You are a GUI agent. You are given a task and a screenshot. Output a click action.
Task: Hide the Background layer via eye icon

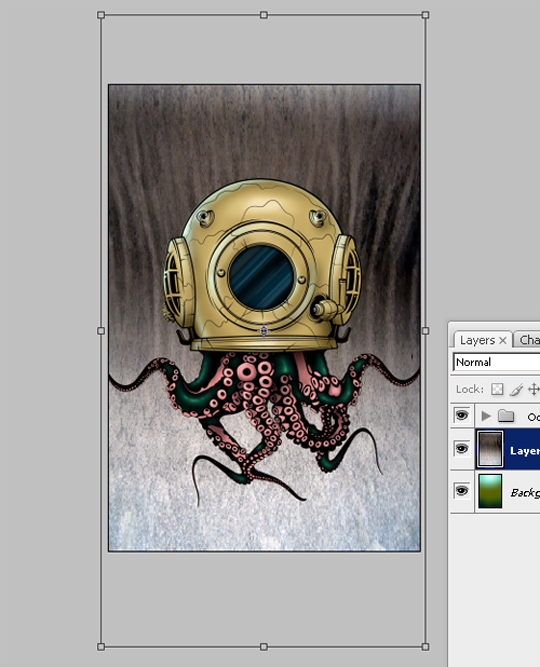pyautogui.click(x=462, y=490)
